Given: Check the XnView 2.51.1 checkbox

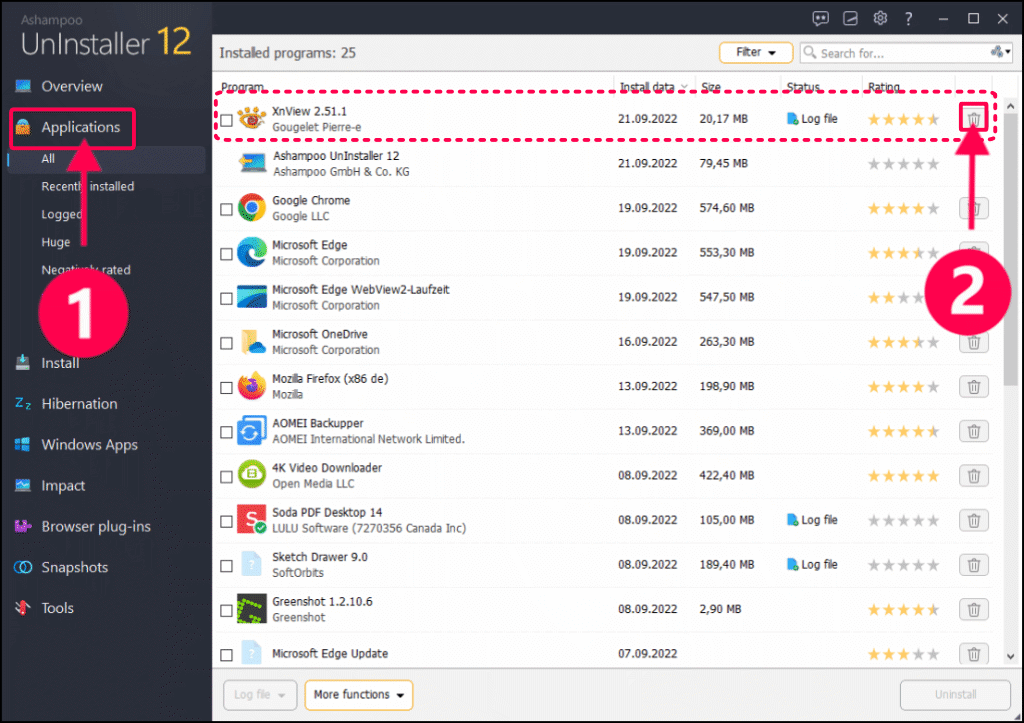Looking at the screenshot, I should pos(227,120).
